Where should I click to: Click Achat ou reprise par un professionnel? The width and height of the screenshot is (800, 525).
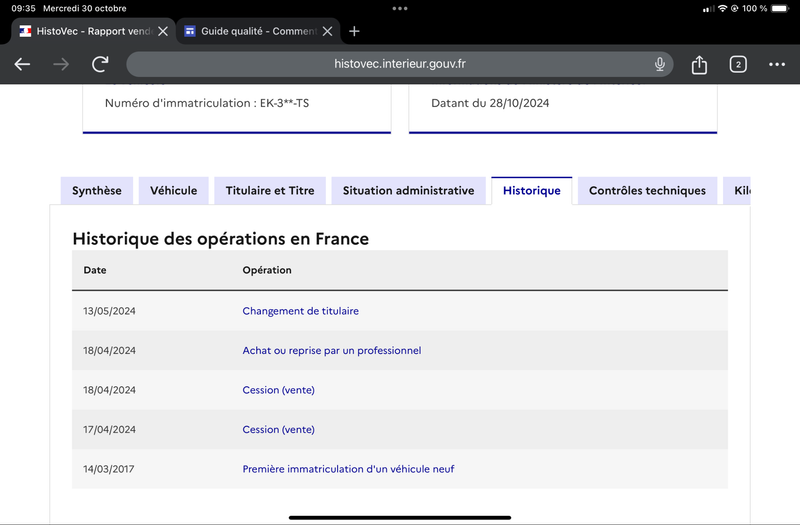coord(332,351)
